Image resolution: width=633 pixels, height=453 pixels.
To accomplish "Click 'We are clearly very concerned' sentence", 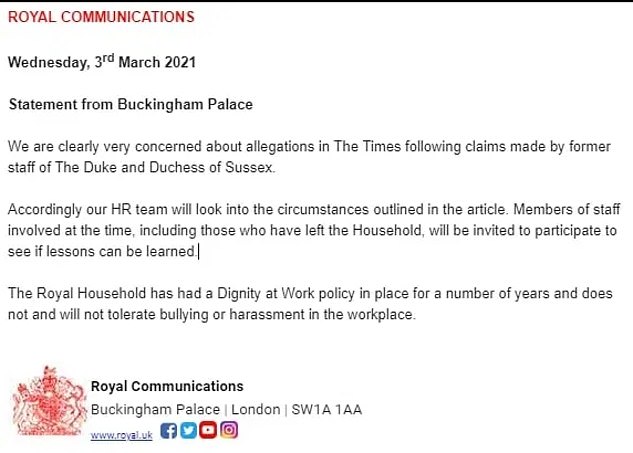I will tap(100, 146).
